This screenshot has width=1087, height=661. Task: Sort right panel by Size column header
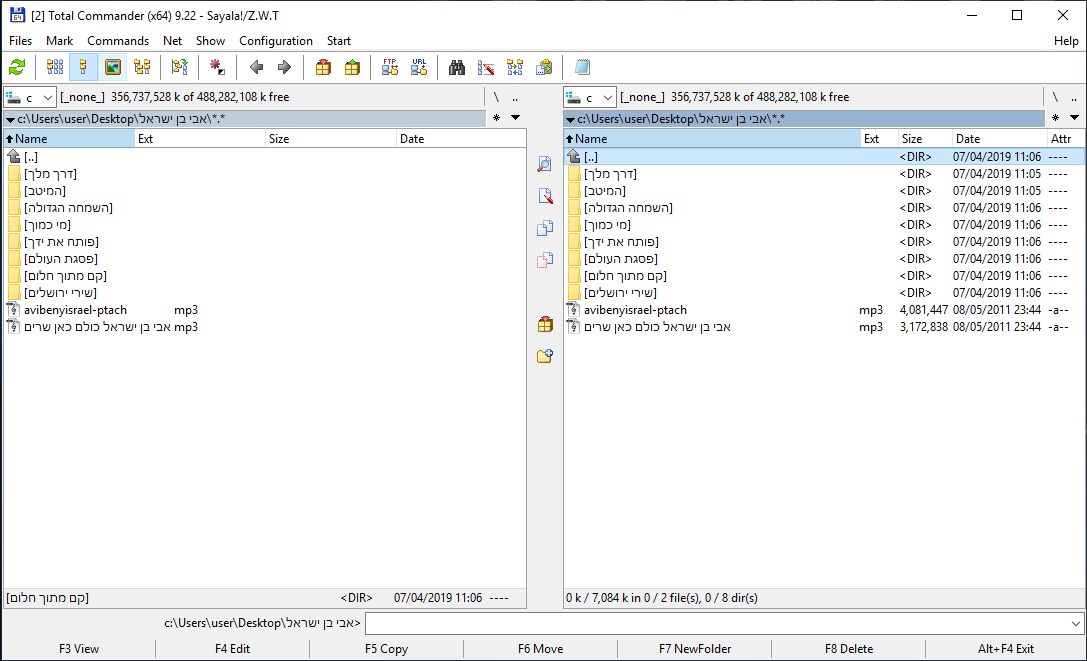(924, 139)
